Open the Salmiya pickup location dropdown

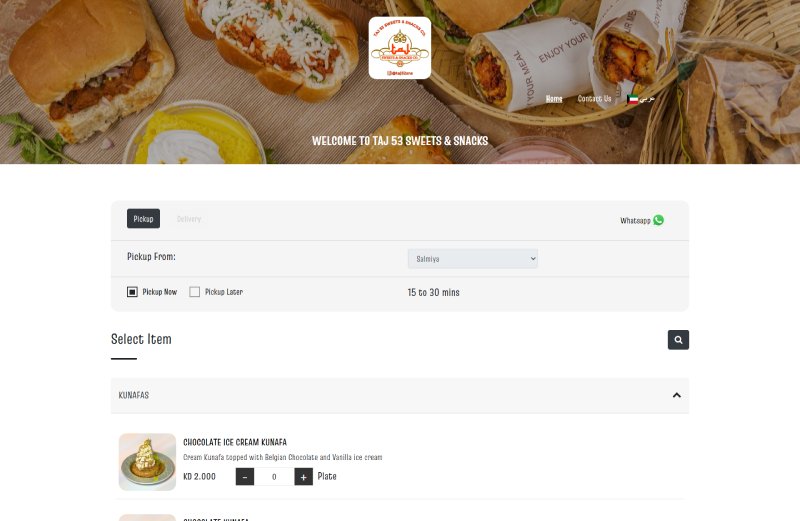472,259
